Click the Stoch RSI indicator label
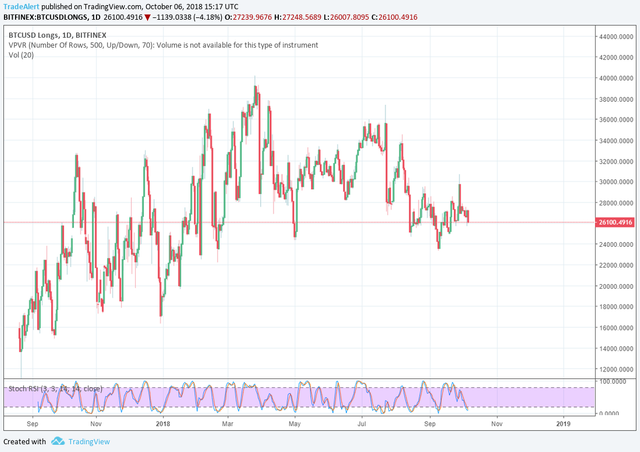 point(55,388)
